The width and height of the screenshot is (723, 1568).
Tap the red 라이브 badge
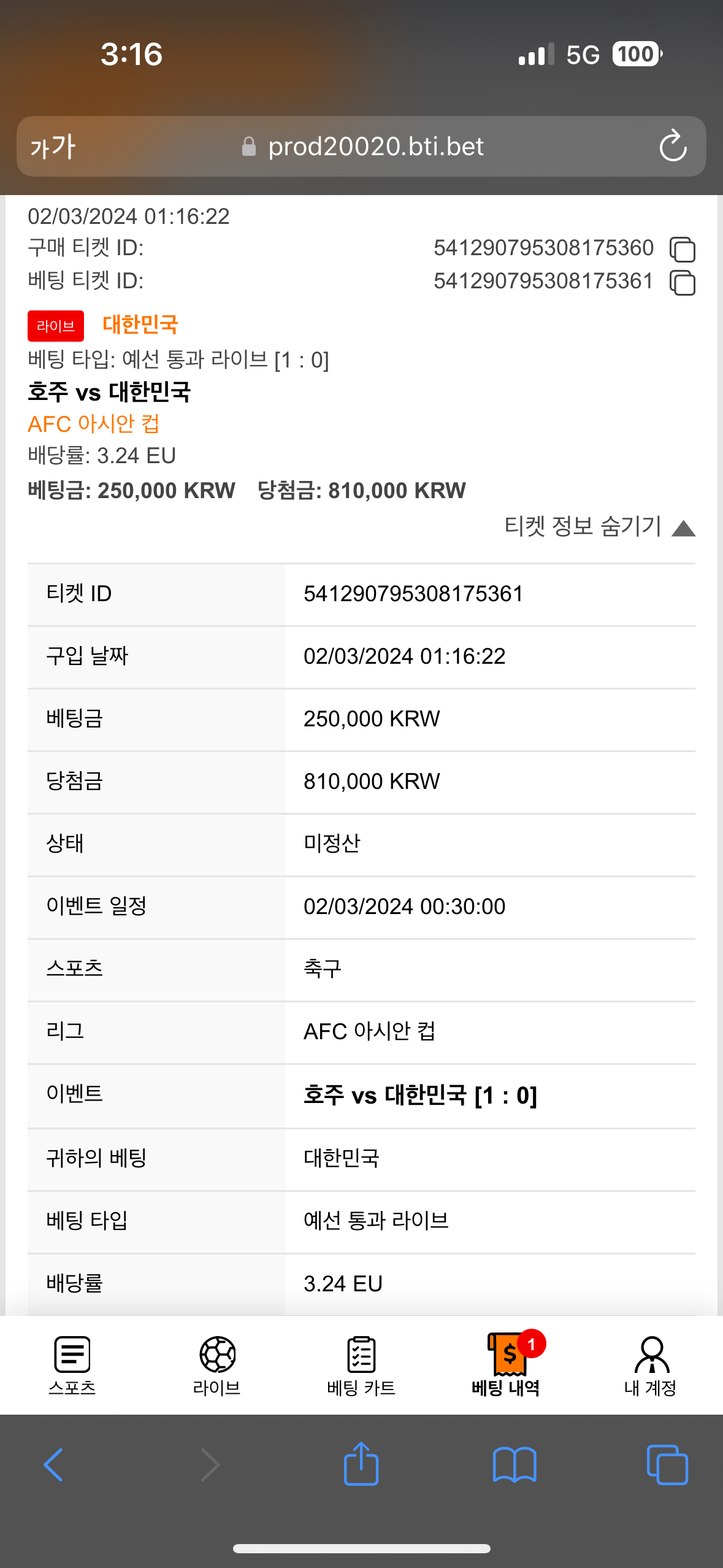tap(56, 326)
